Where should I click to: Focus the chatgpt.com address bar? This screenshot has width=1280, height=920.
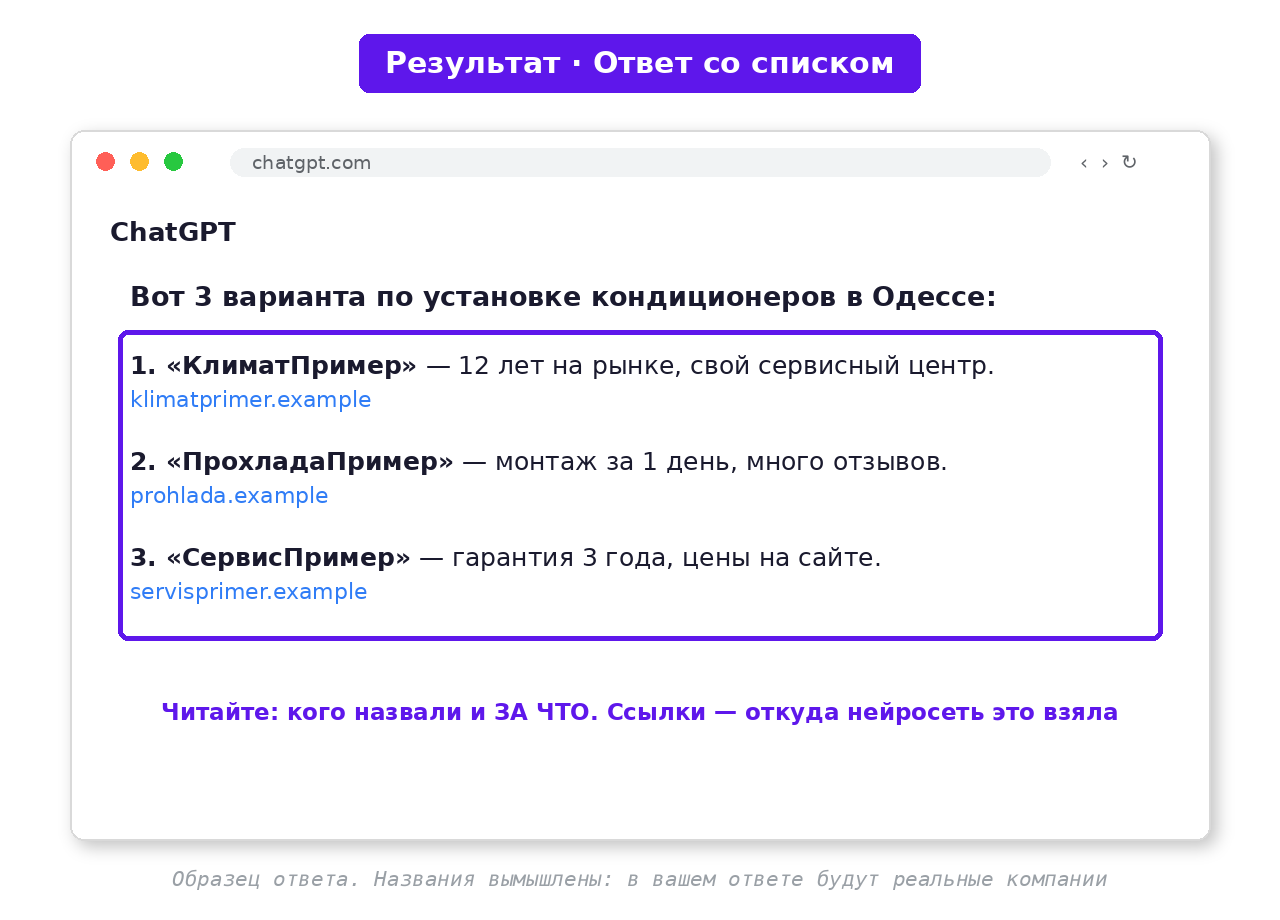pyautogui.click(x=640, y=163)
